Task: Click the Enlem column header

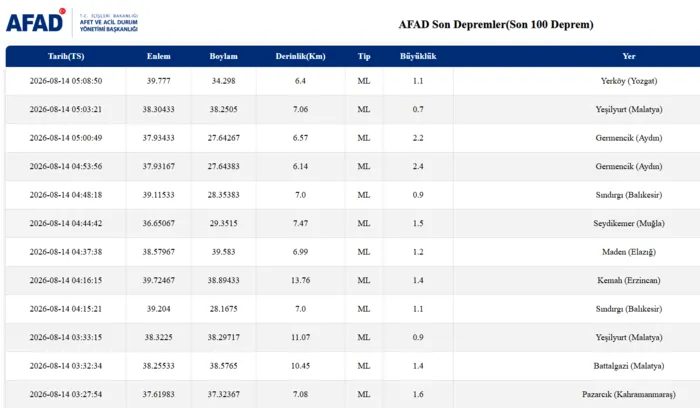Action: coord(158,56)
